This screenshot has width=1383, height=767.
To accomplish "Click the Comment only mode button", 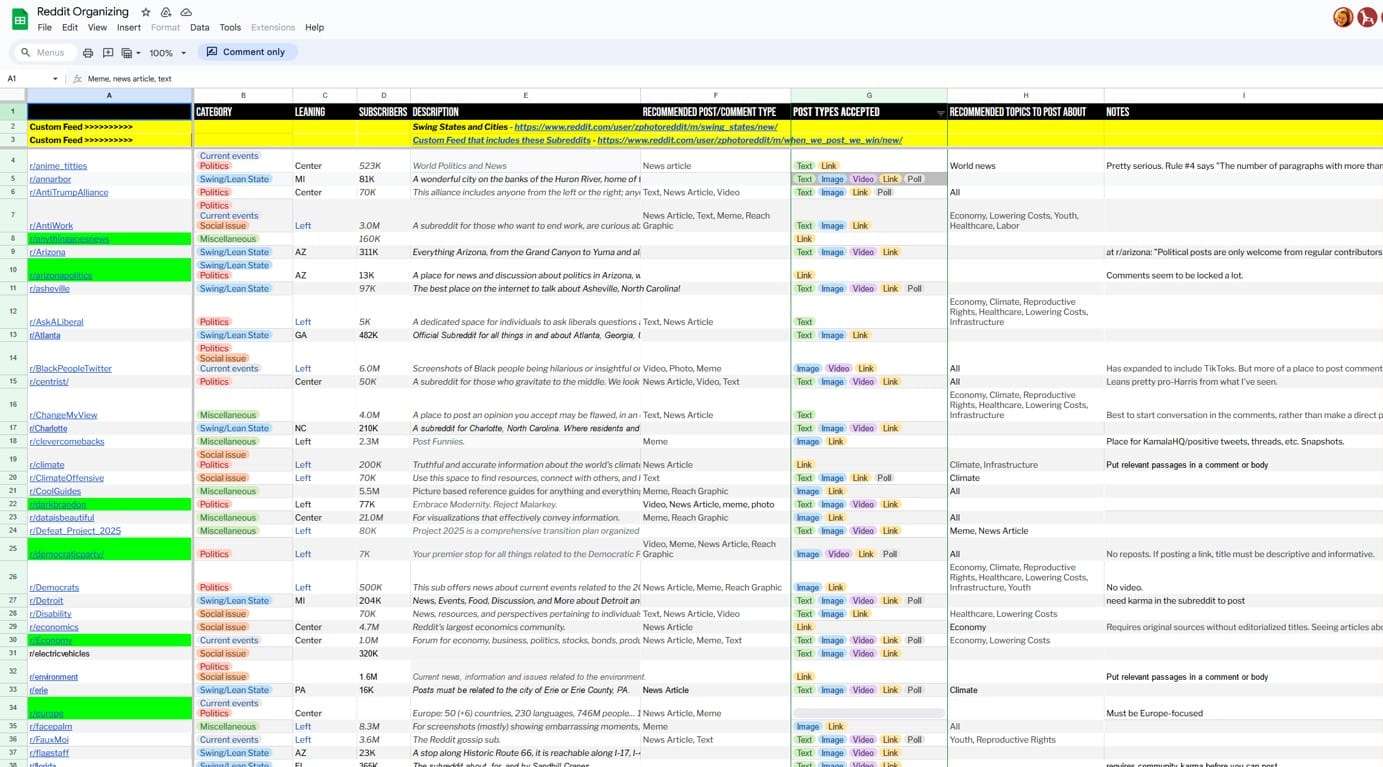I will point(246,52).
